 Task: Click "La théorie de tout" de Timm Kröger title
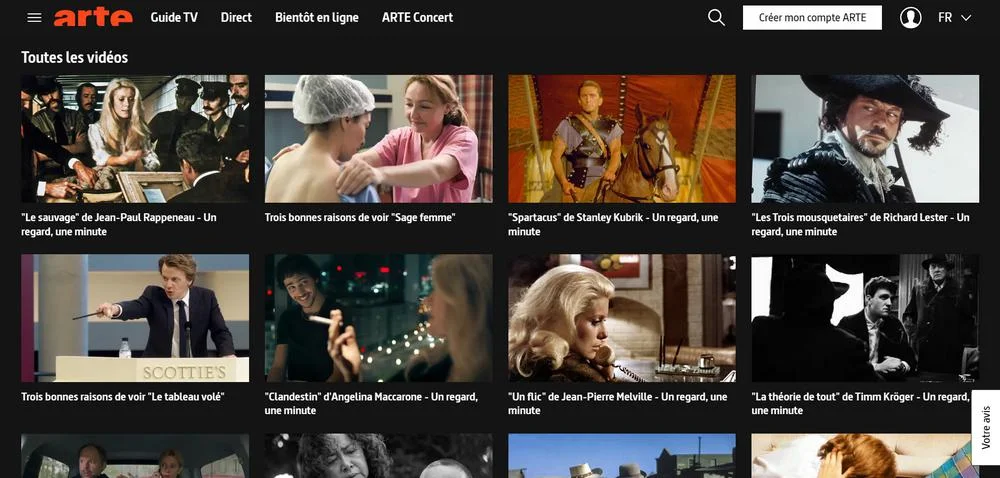pyautogui.click(x=860, y=403)
